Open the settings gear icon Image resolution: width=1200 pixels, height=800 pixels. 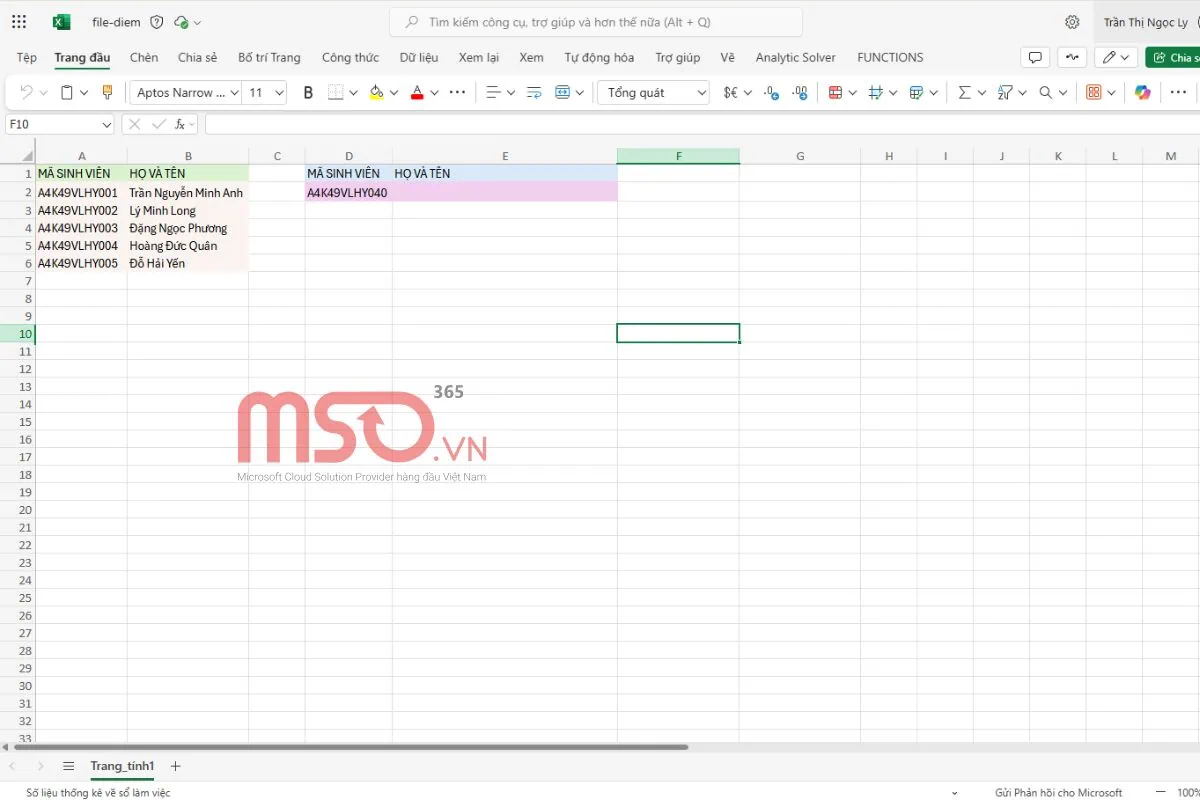[1072, 22]
